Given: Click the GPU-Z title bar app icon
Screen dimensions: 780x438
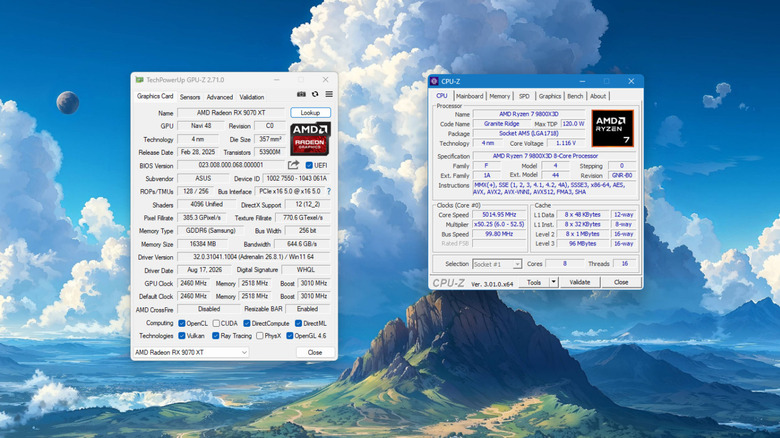Looking at the screenshot, I should 139,80.
